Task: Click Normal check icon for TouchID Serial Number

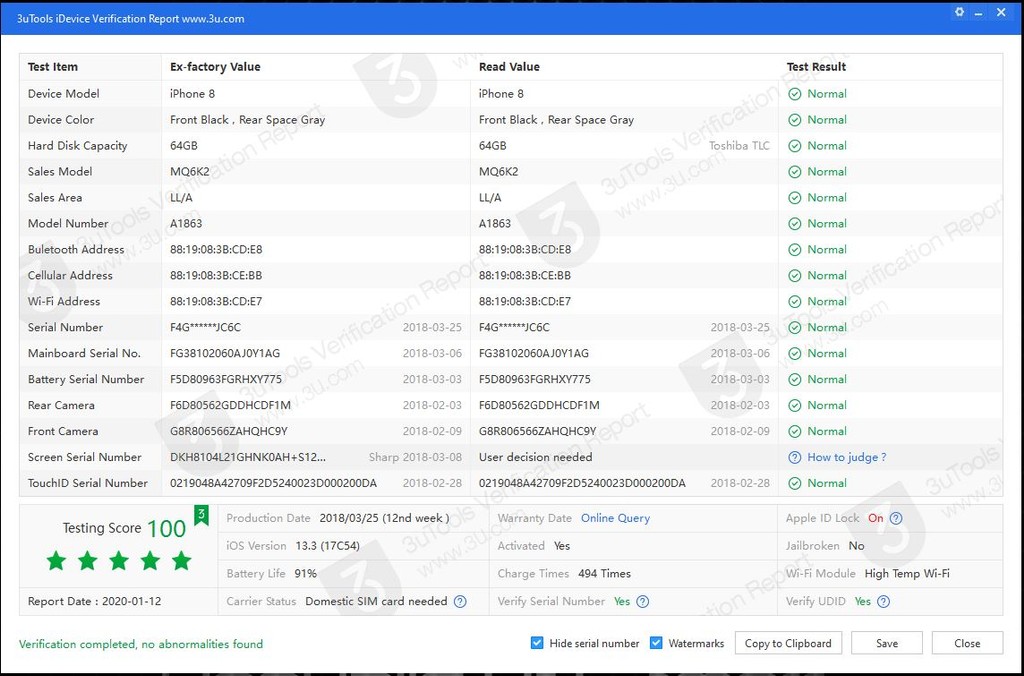Action: point(795,483)
